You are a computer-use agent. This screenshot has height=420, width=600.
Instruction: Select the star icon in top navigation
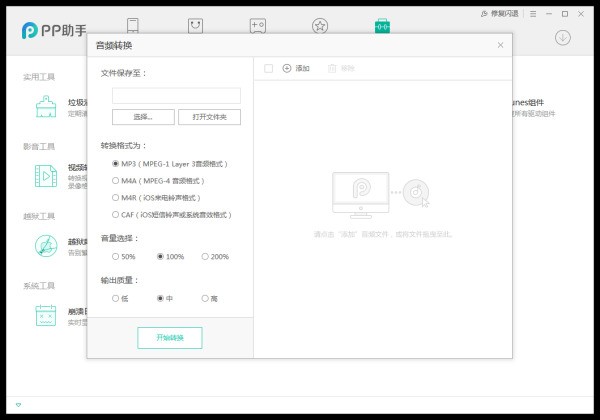pos(319,25)
